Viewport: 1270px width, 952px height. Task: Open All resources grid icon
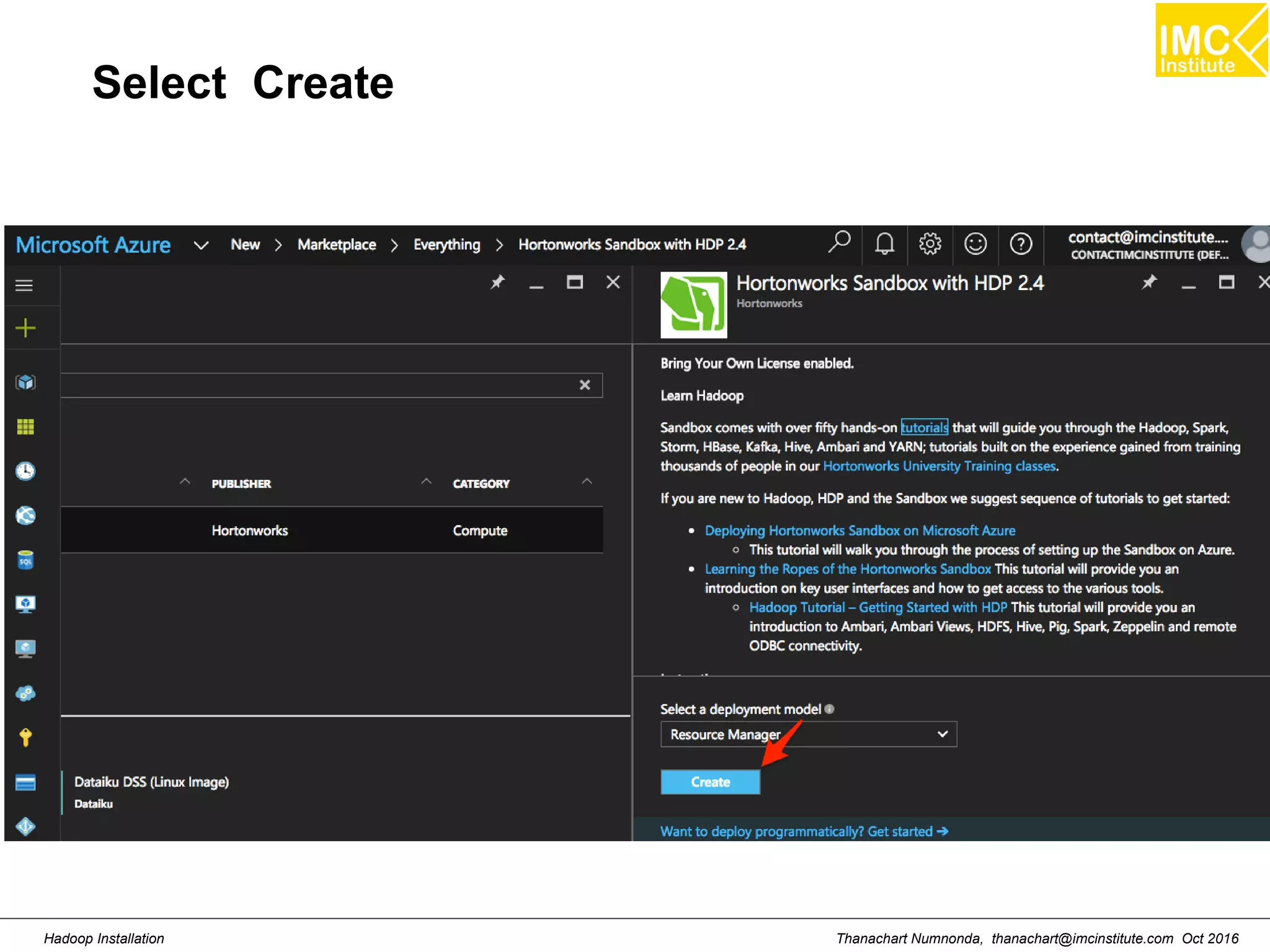point(25,426)
